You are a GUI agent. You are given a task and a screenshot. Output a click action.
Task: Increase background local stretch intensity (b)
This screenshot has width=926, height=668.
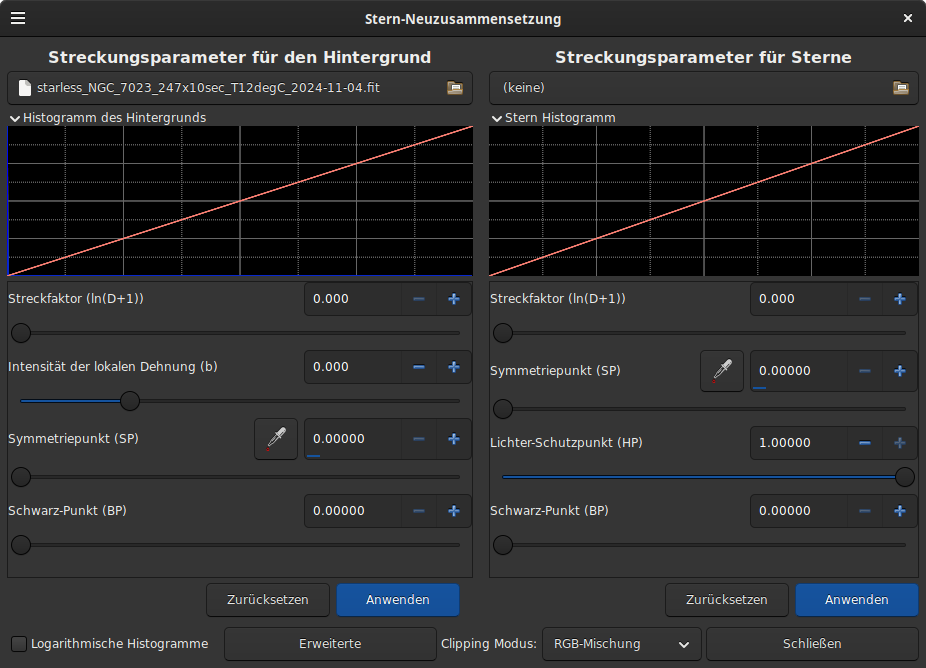point(453,367)
